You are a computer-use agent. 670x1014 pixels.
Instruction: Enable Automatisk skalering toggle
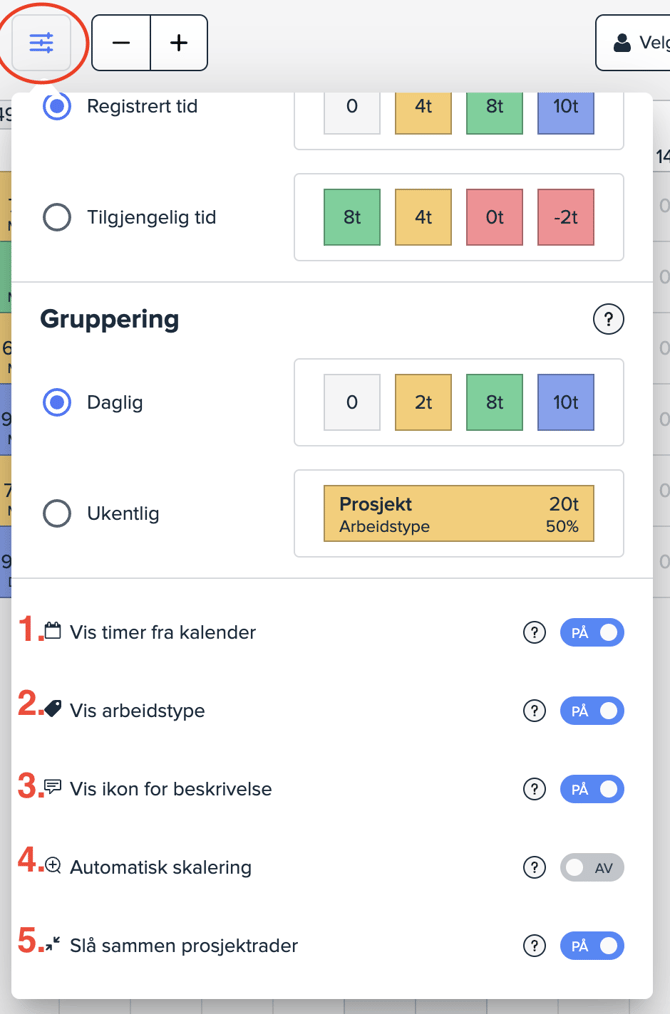click(x=592, y=867)
